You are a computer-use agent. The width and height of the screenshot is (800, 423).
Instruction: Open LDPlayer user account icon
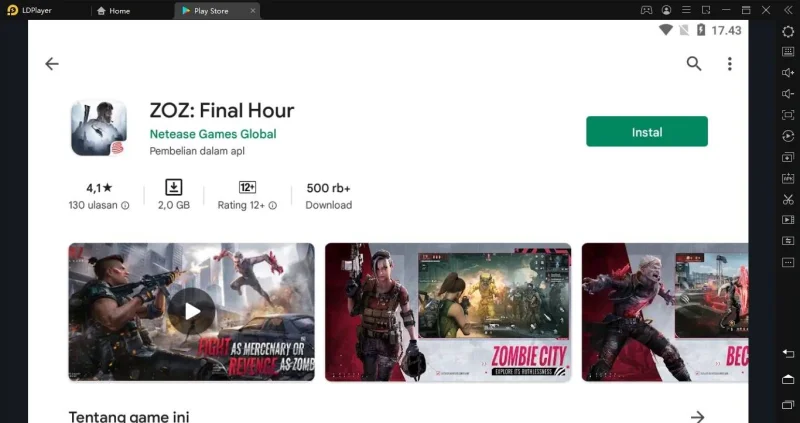(666, 10)
